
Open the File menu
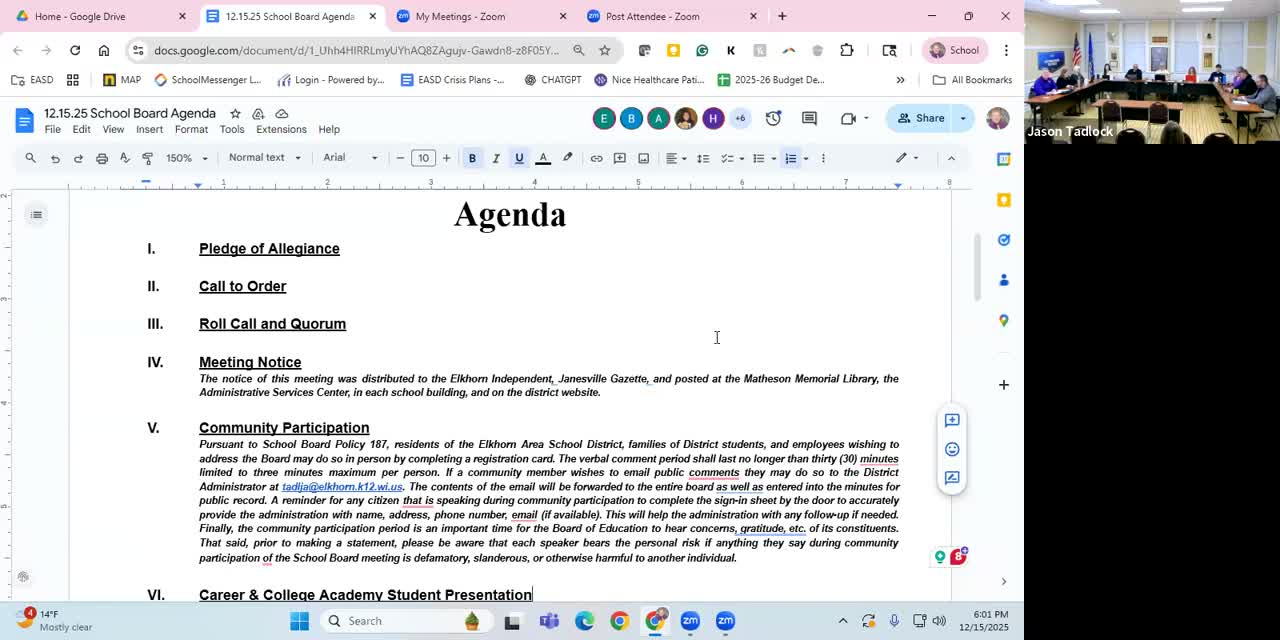[52, 129]
